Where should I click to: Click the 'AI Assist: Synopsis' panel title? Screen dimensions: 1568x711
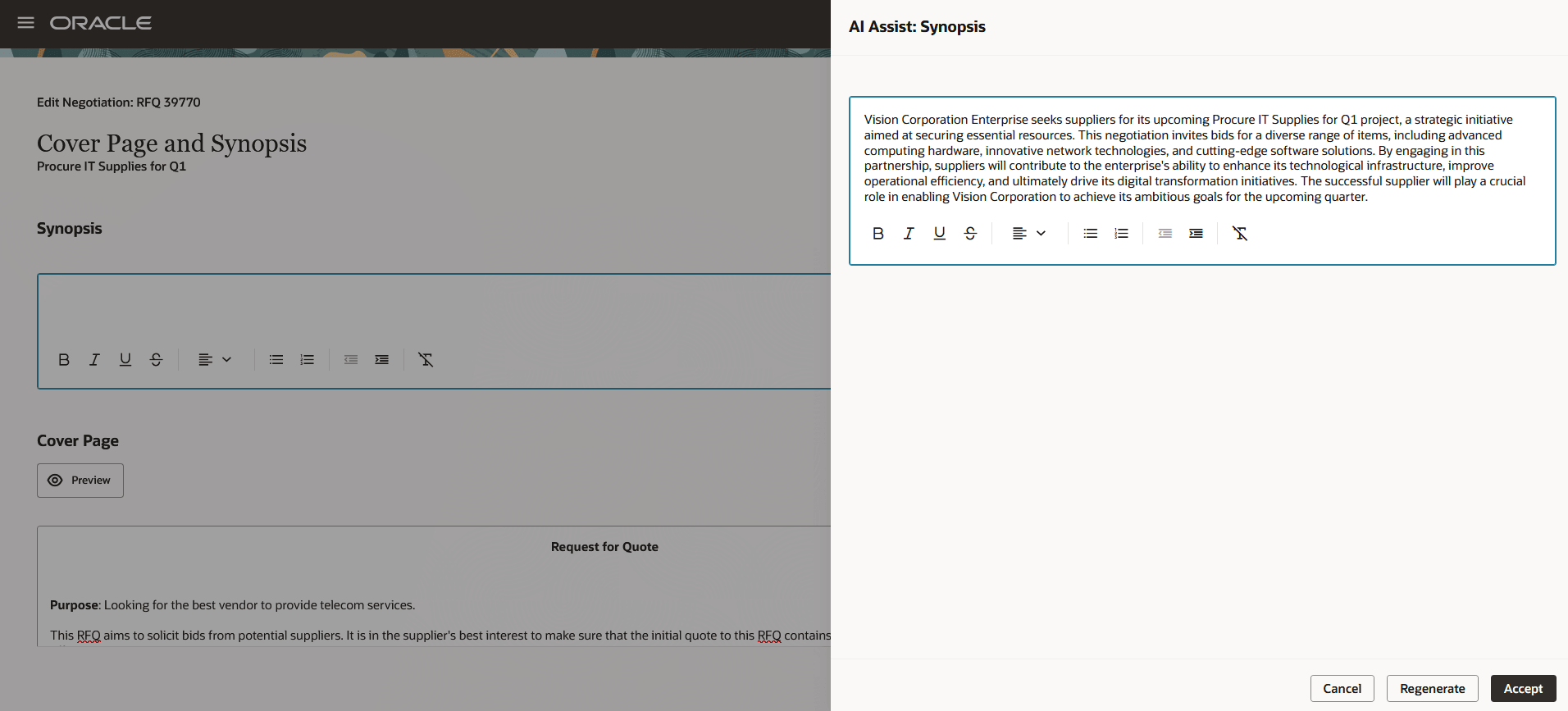point(917,27)
